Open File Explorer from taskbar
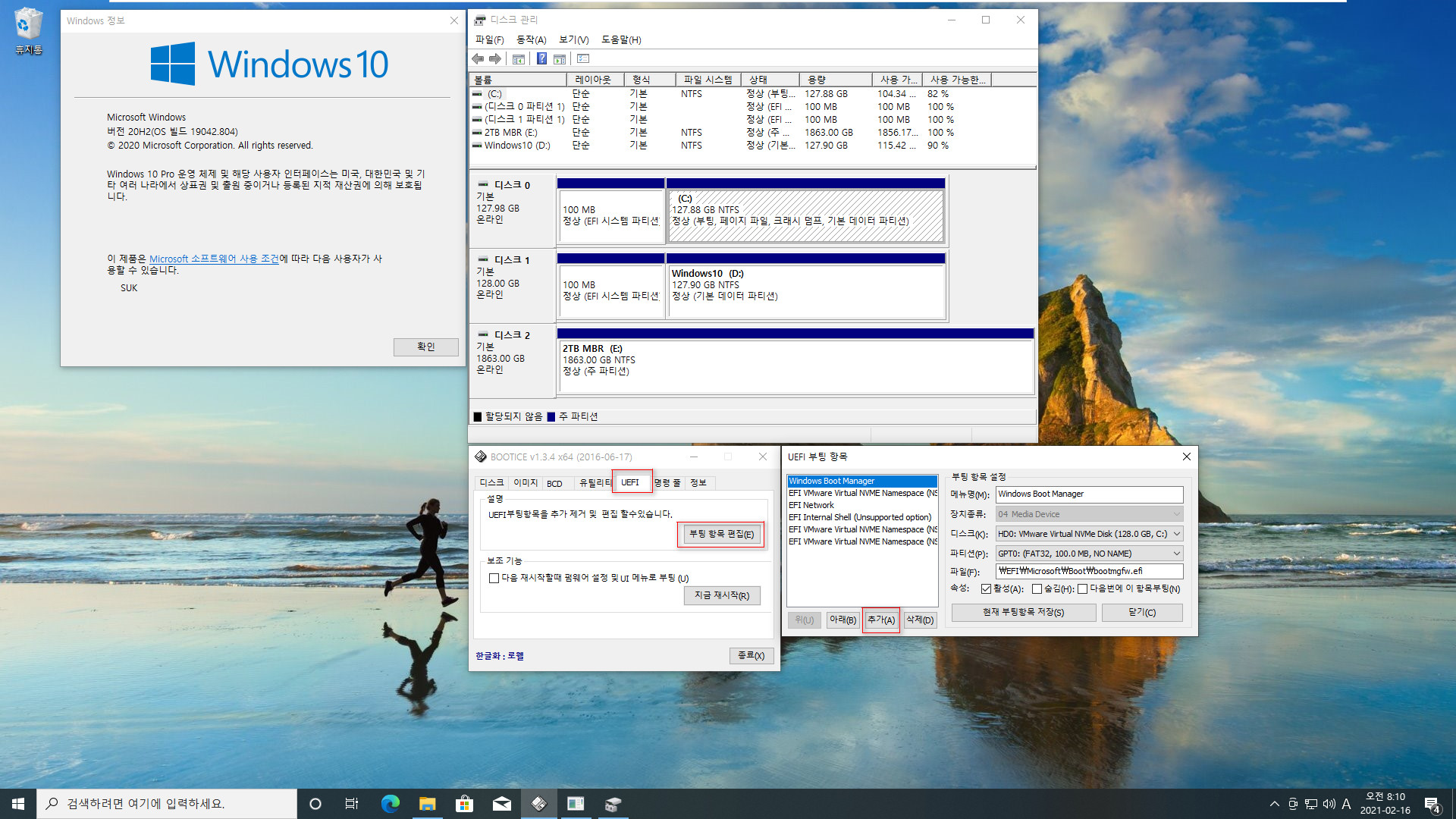1456x819 pixels. click(427, 804)
